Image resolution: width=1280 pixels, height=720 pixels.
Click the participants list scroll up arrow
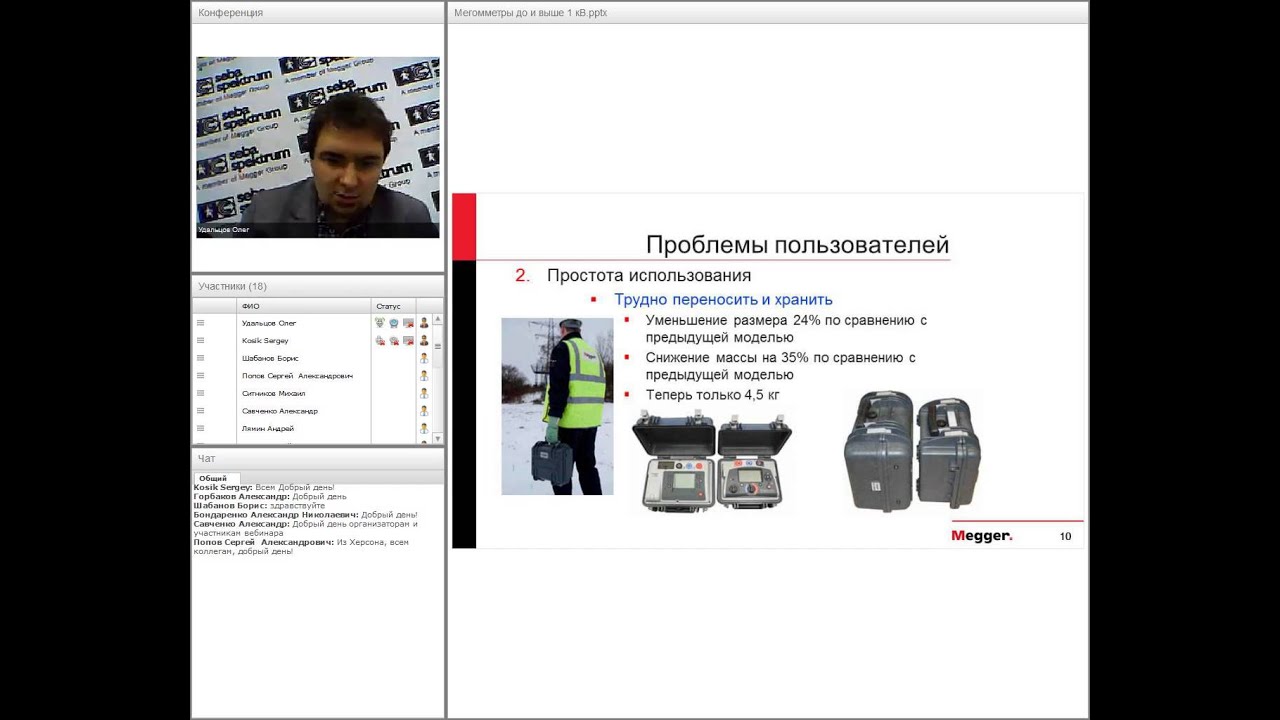[438, 319]
